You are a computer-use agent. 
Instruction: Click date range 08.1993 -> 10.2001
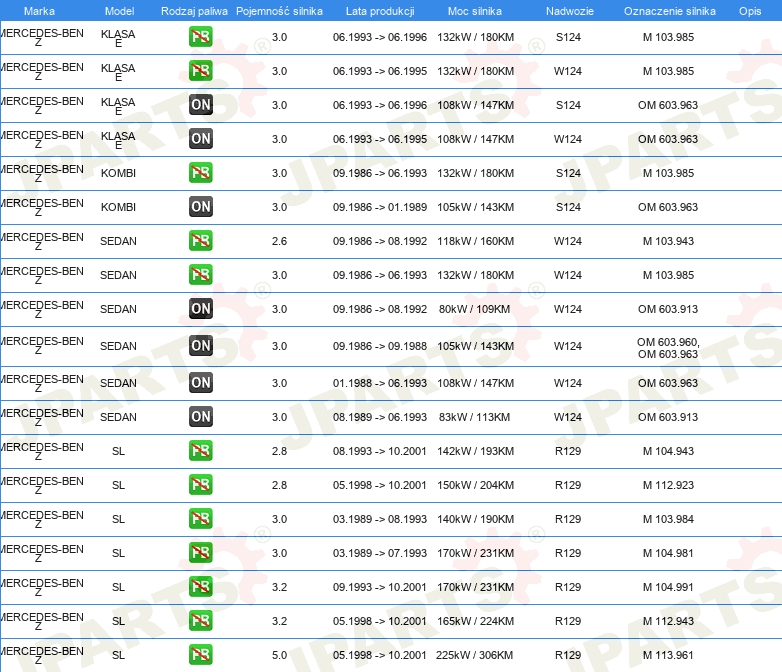pyautogui.click(x=380, y=451)
